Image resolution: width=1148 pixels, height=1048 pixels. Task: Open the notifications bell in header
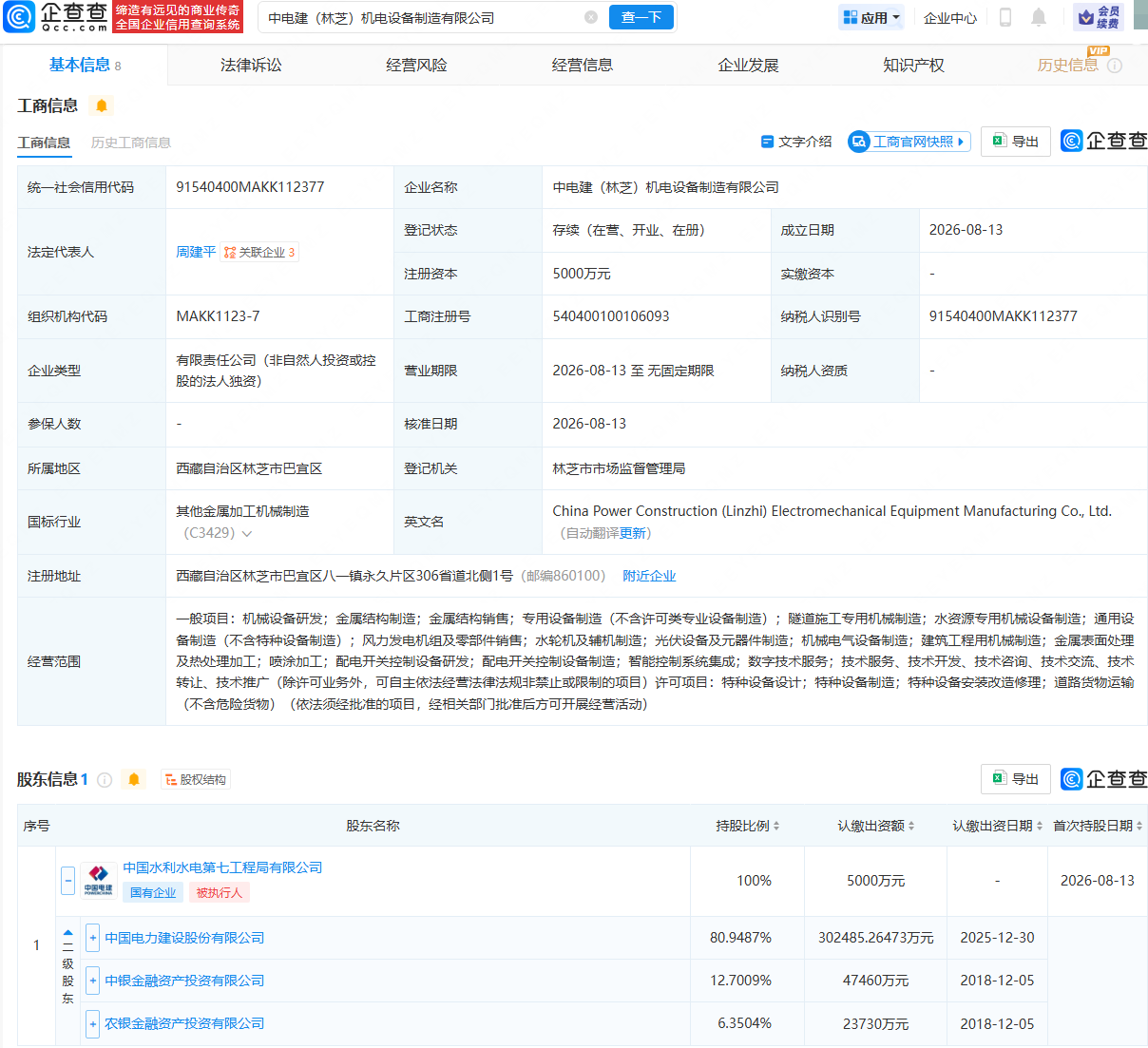(x=1039, y=17)
